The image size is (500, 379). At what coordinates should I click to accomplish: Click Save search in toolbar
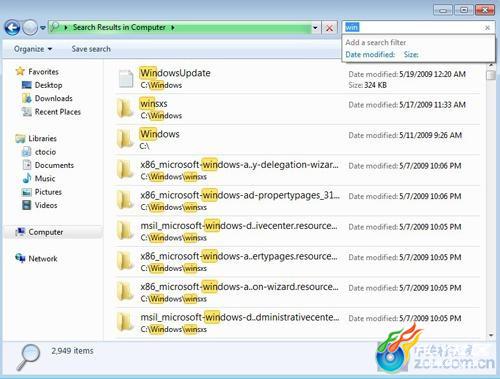(x=91, y=49)
